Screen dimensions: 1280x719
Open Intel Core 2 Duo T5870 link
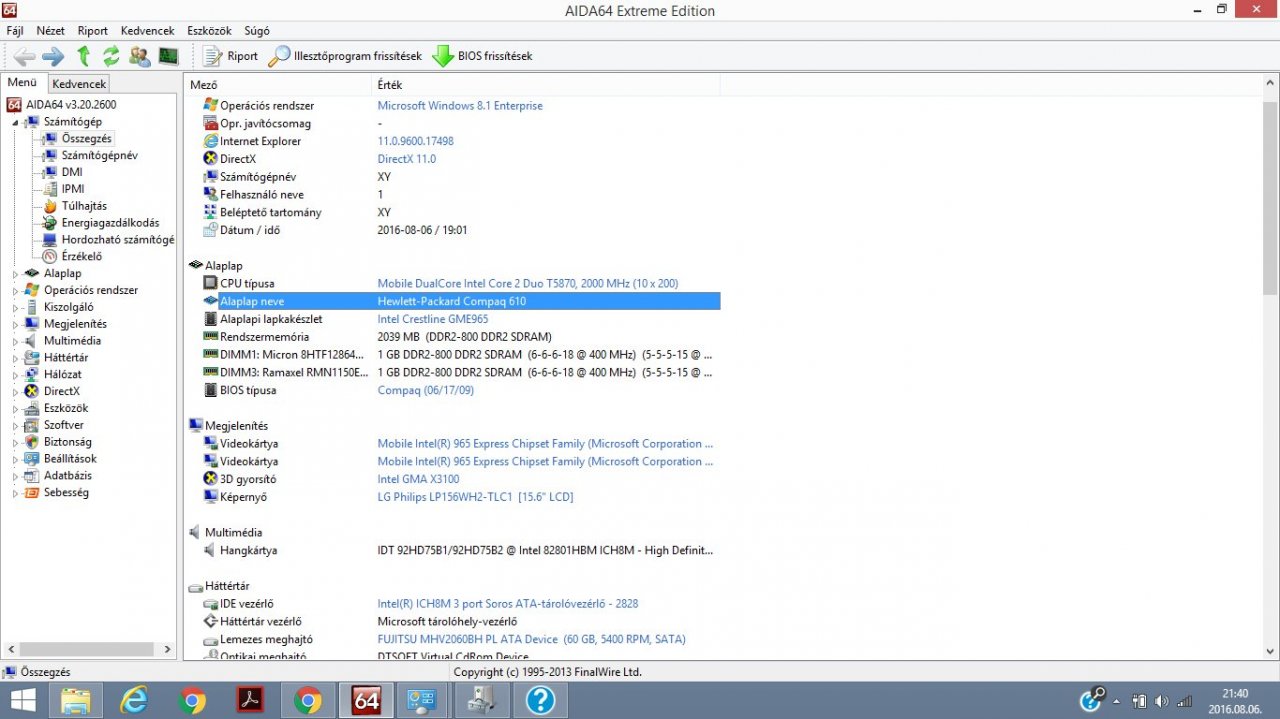pyautogui.click(x=527, y=284)
